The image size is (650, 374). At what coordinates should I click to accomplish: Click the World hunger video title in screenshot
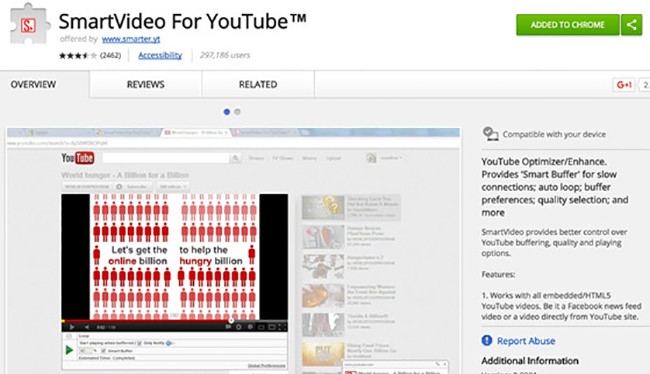(125, 175)
